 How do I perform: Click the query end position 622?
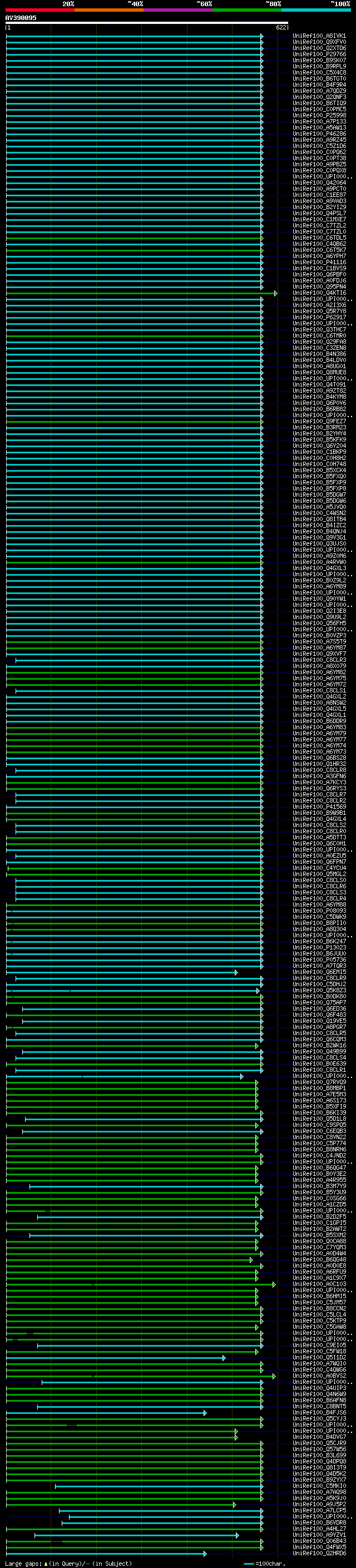coord(281,27)
